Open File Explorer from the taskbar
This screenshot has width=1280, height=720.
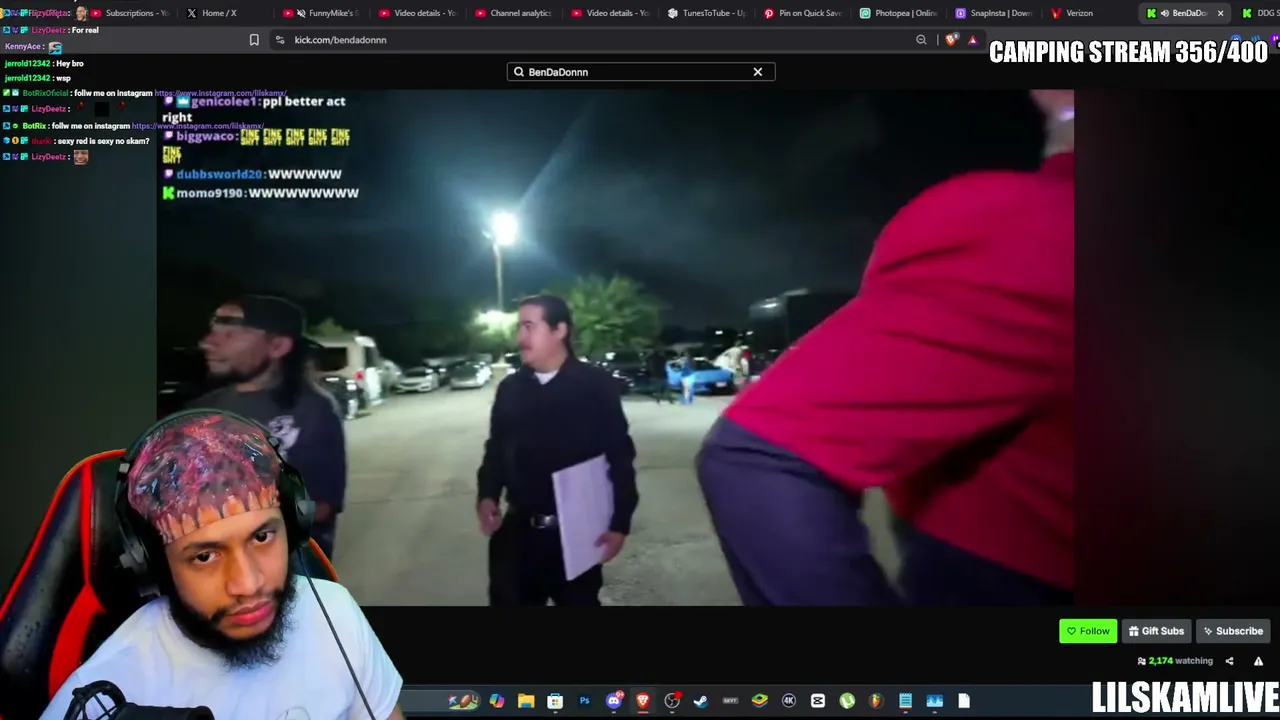pos(526,701)
